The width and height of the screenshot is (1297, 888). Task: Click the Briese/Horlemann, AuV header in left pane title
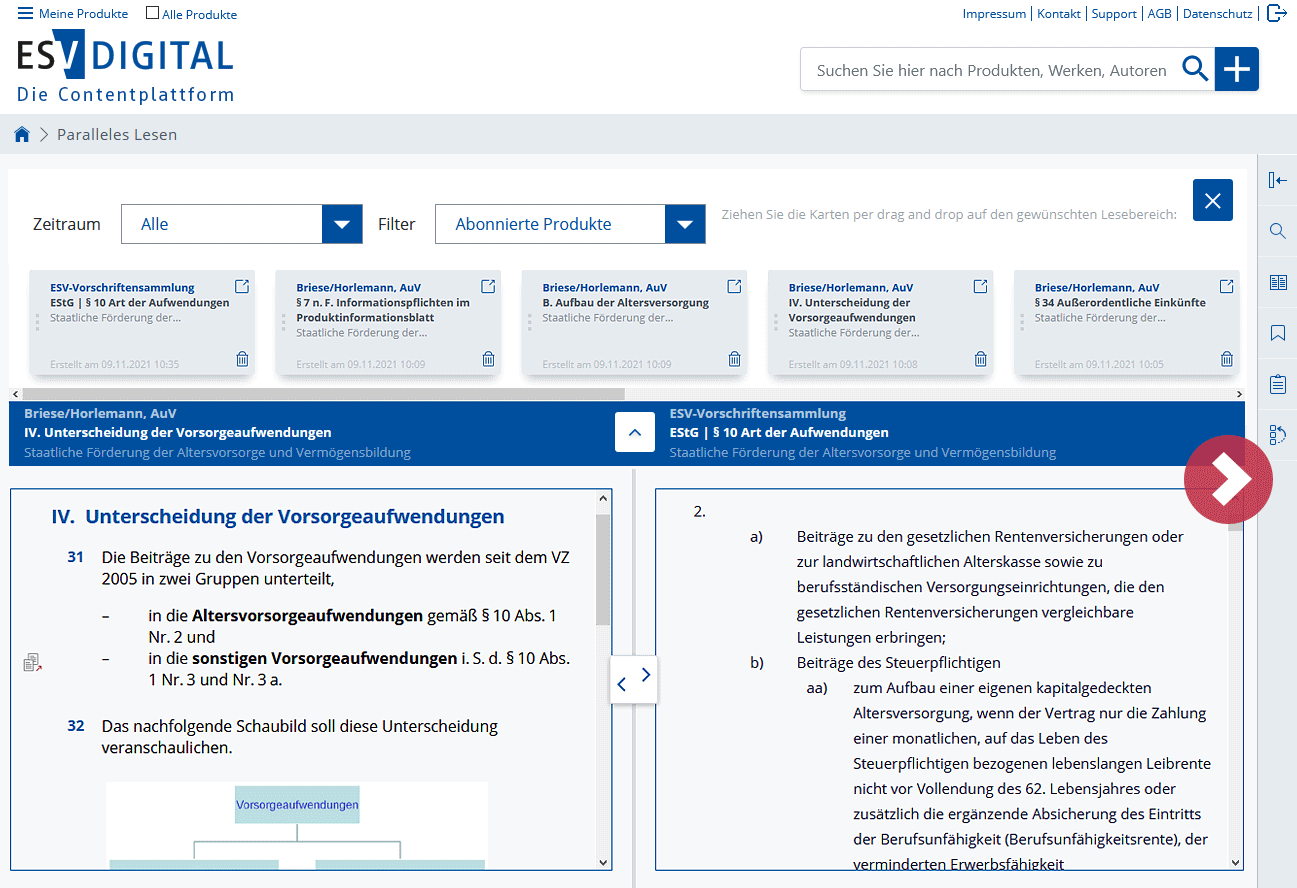coord(100,413)
